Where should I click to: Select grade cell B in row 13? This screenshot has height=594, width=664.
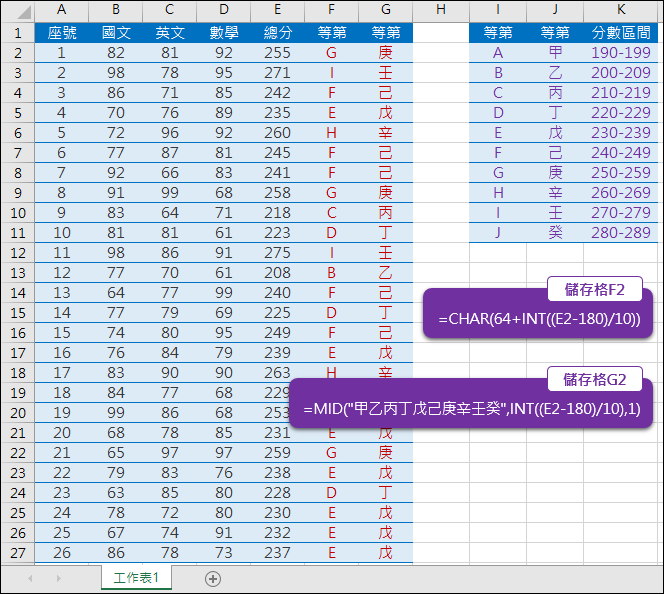click(332, 273)
